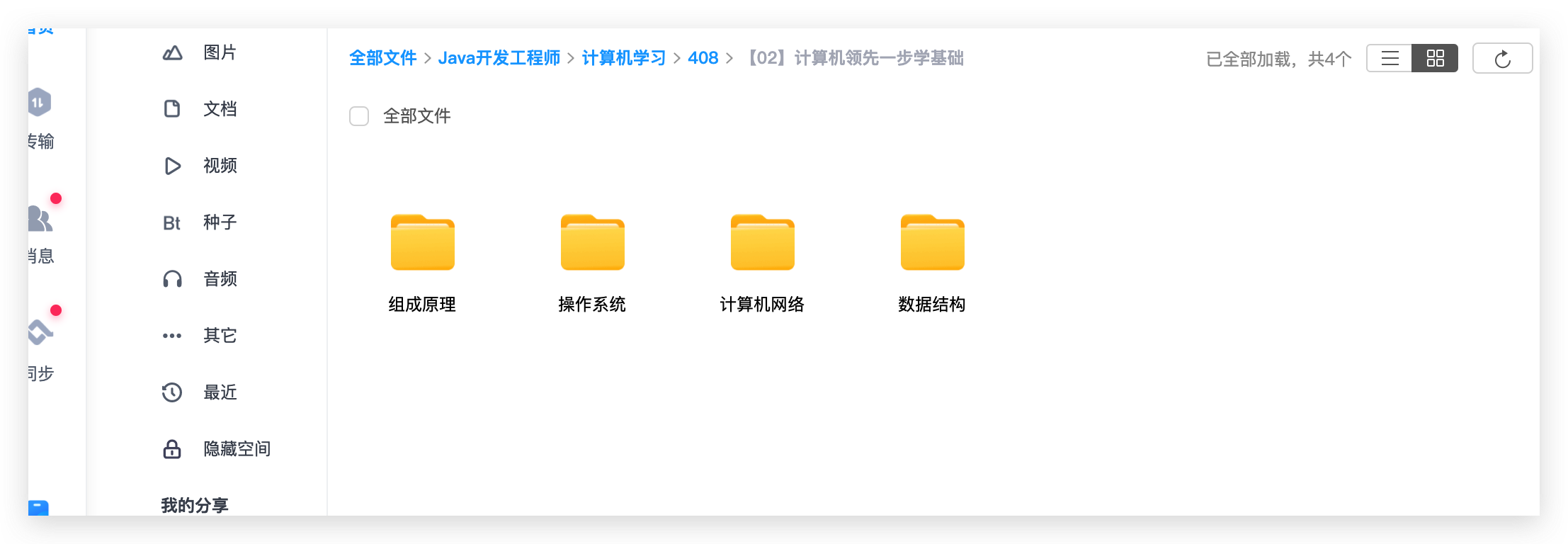Open 隐藏空间 sidebar label
This screenshot has width=1568, height=544.
237,449
